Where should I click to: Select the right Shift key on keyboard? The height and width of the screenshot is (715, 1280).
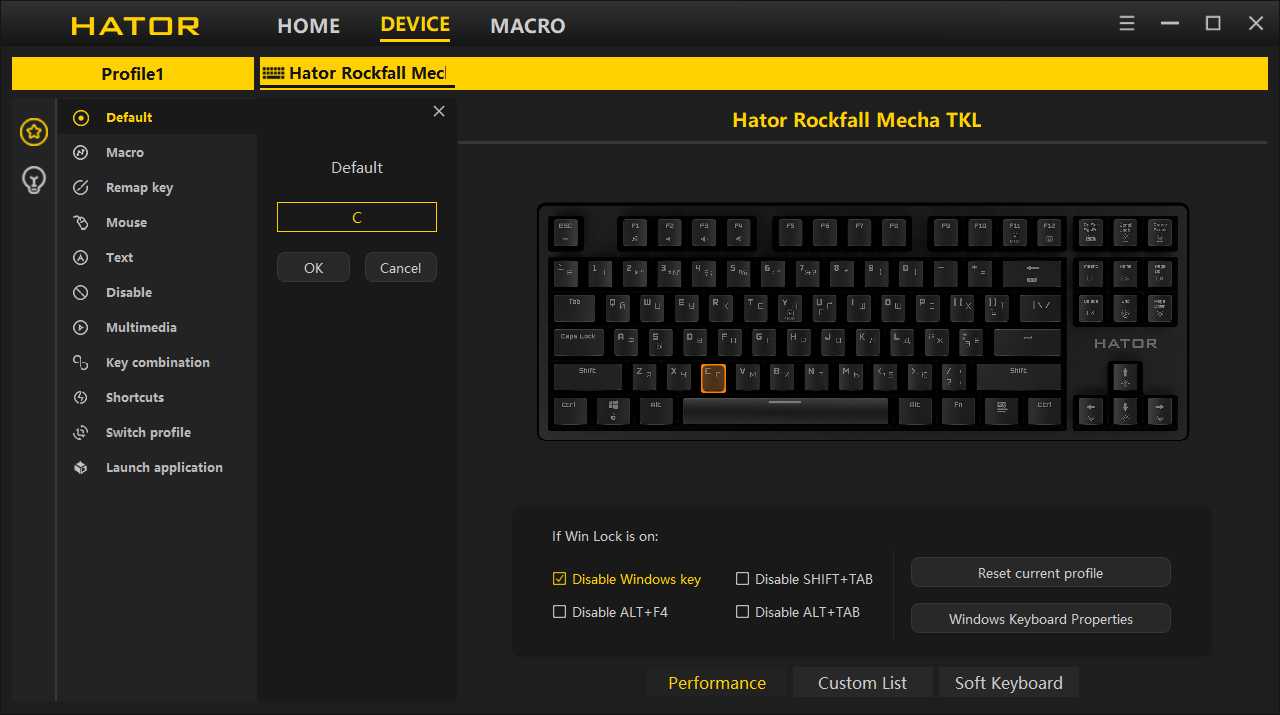[x=1018, y=377]
